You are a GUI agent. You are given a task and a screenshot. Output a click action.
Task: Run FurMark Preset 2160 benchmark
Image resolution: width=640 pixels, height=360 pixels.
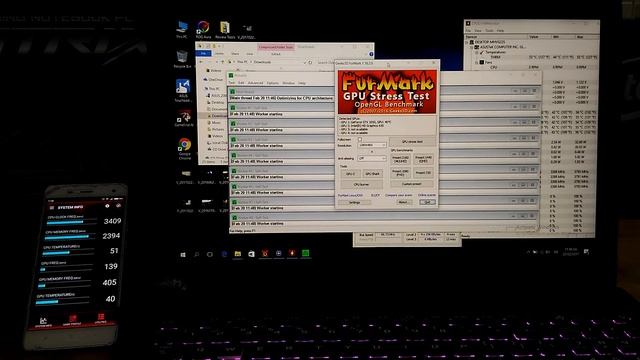click(x=400, y=159)
